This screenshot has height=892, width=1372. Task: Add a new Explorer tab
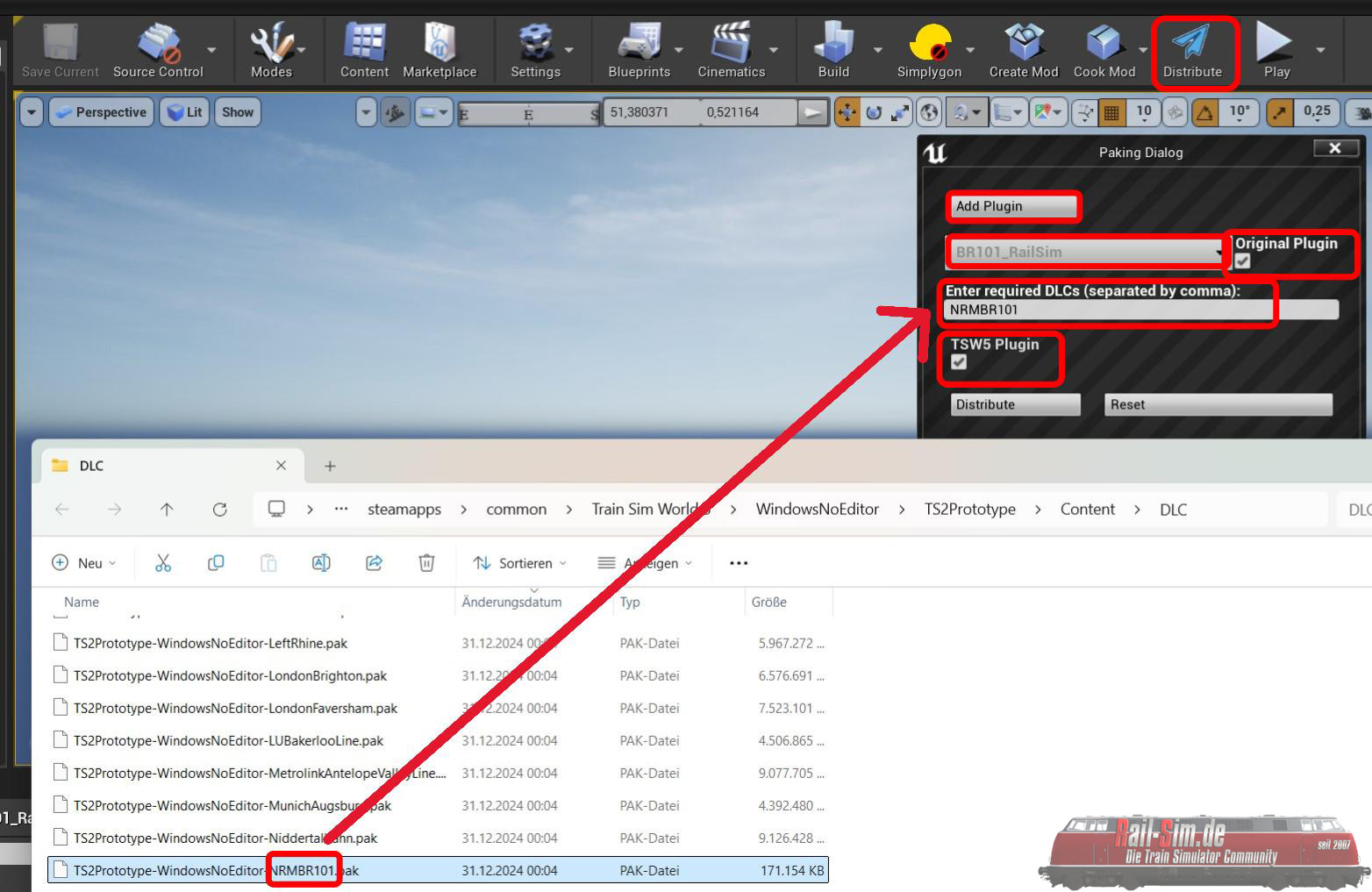(330, 466)
